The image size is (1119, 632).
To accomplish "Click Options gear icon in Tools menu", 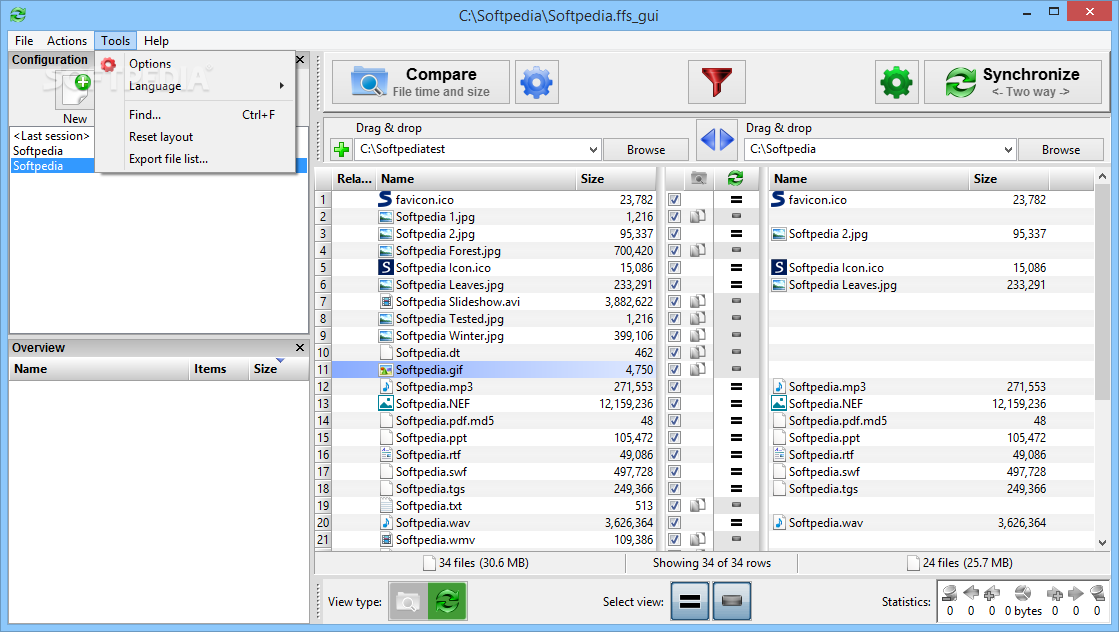I will (108, 64).
